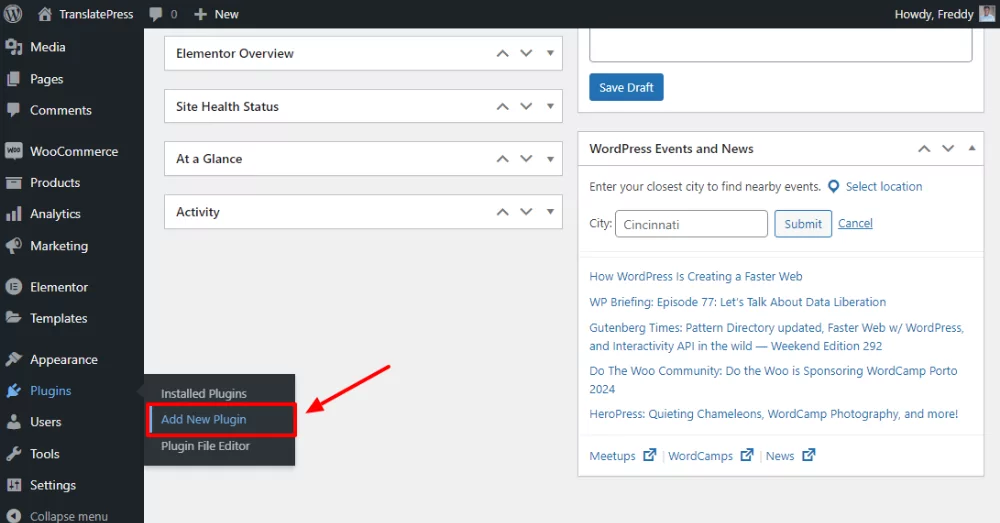Expand the At a Glance panel

(x=550, y=159)
